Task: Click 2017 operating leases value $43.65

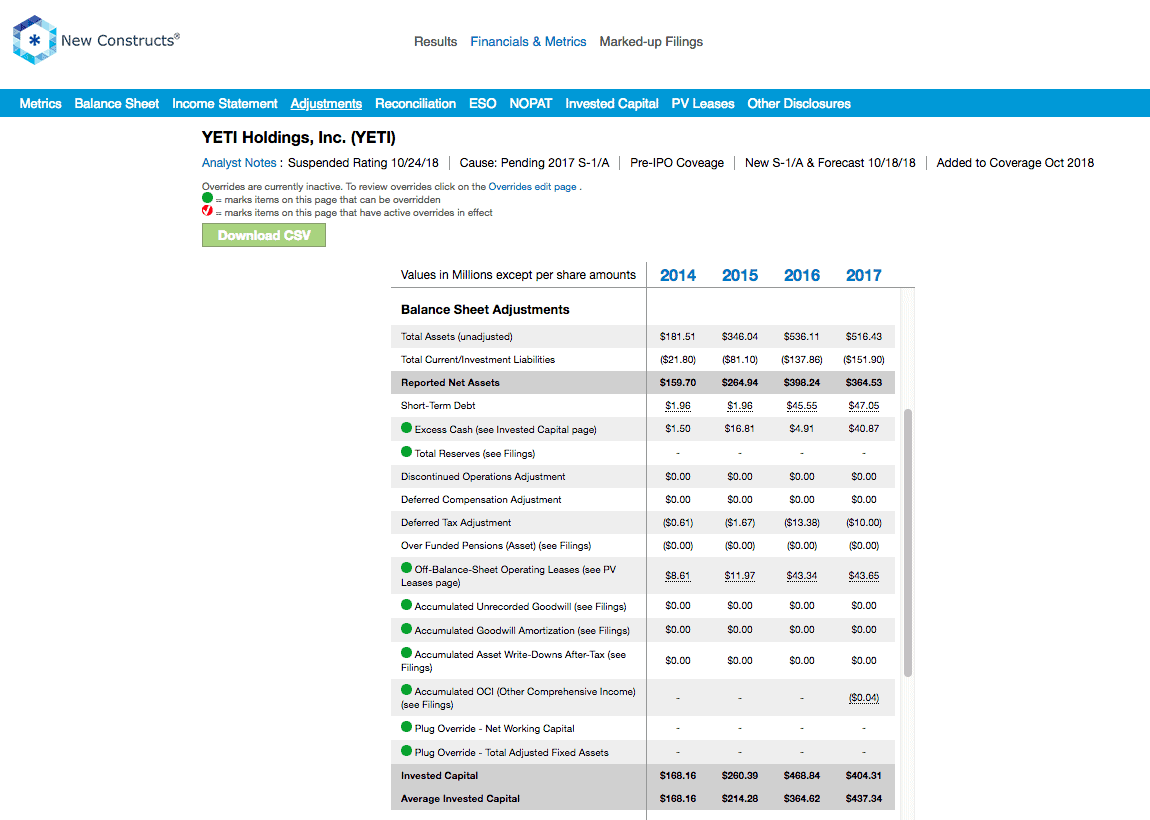Action: pyautogui.click(x=864, y=576)
